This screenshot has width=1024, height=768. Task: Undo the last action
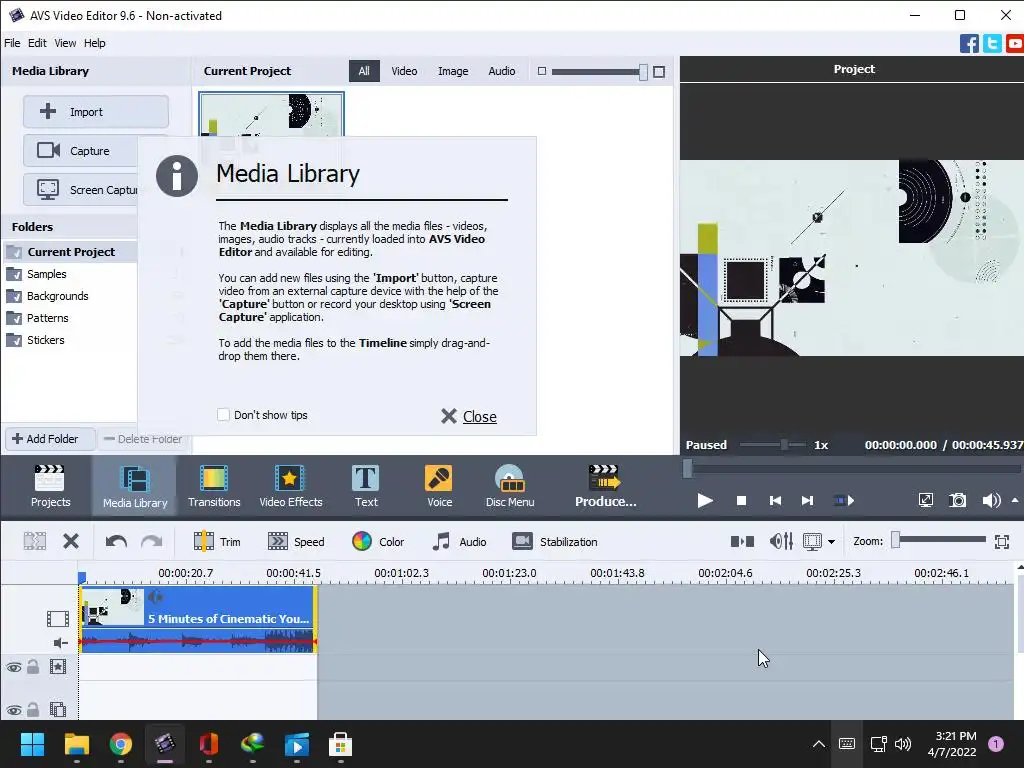(116, 541)
